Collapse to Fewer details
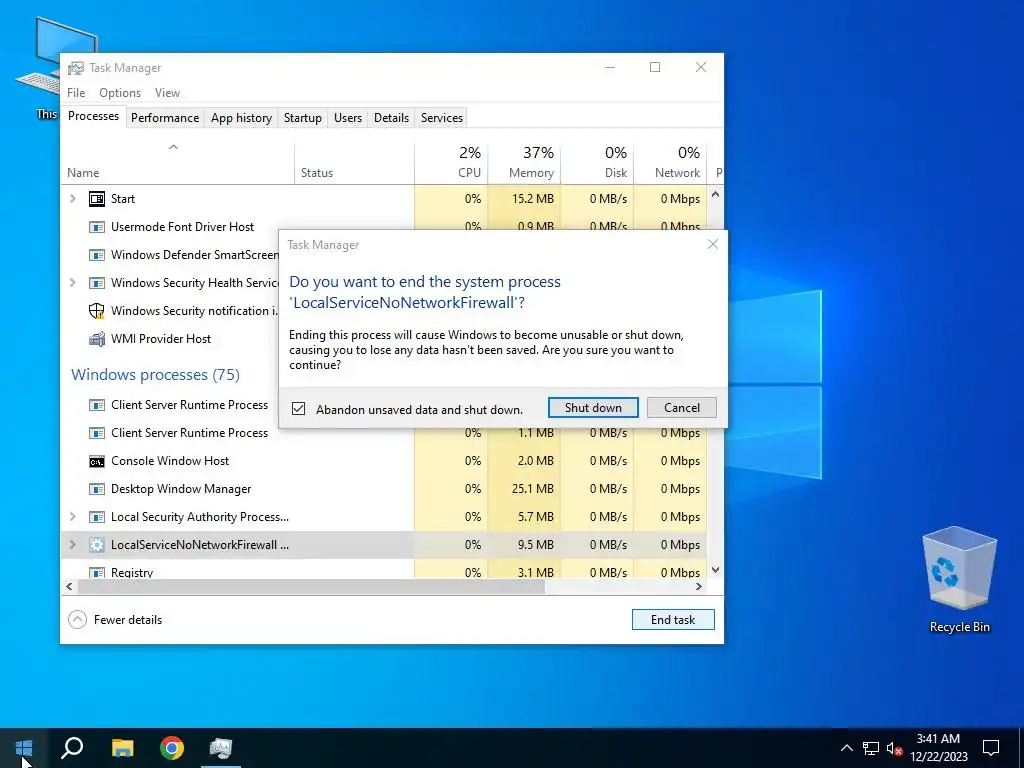Screen dimensions: 1024x768 (115, 620)
